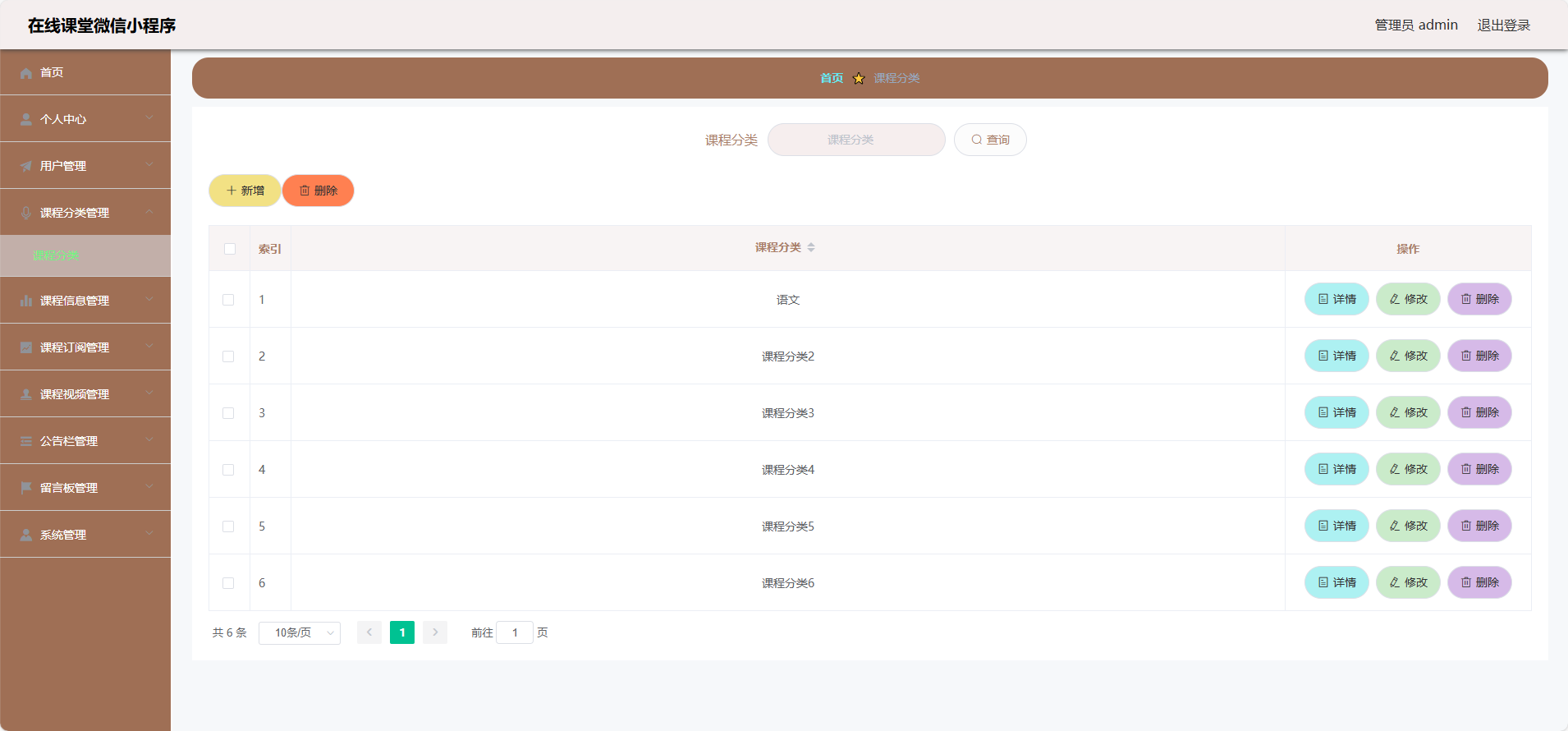Viewport: 1568px width, 731px height.
Task: Click 退出登录 in the top bar
Action: 1504,25
